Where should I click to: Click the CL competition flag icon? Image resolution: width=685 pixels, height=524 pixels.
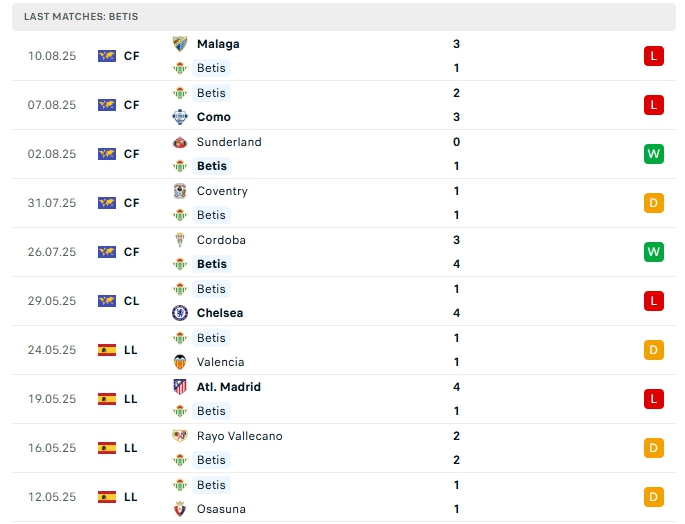coord(107,301)
